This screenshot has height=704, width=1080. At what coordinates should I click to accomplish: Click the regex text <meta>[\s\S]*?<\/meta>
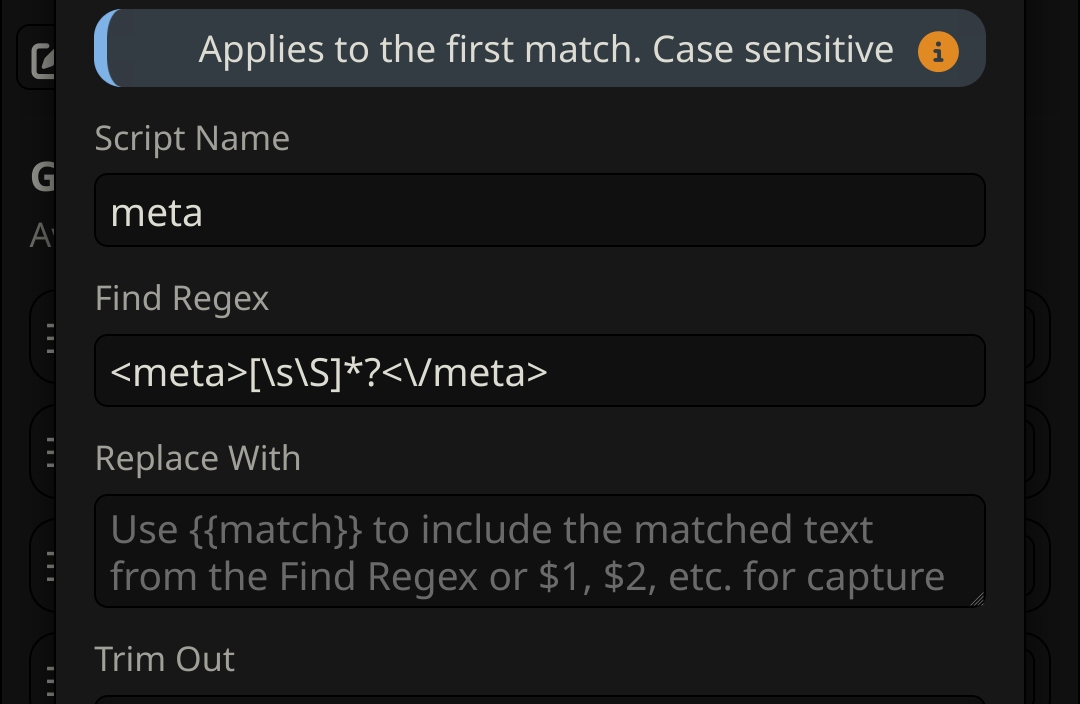click(x=329, y=373)
